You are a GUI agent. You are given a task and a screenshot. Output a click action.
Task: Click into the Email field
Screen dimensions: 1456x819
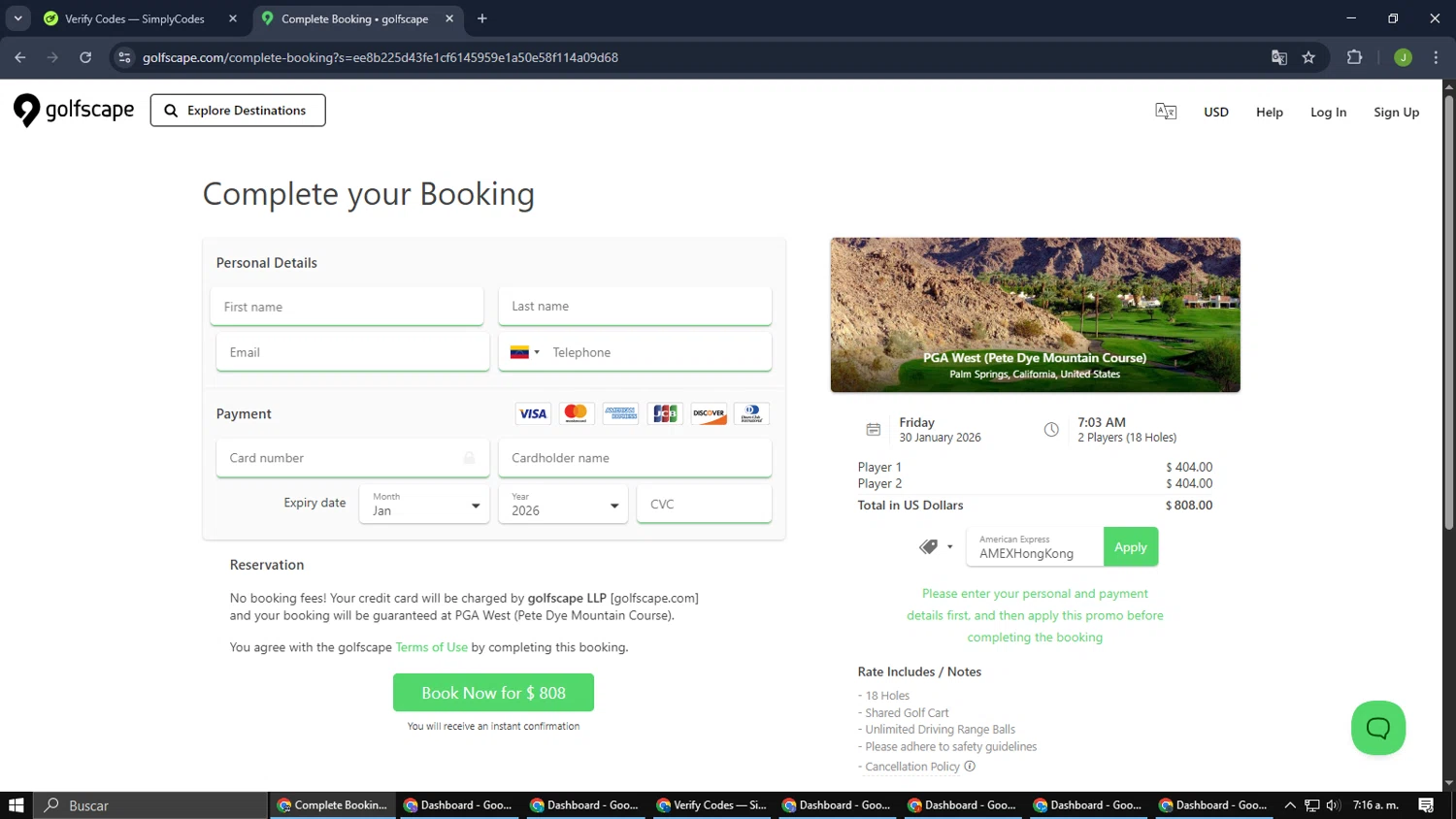point(352,352)
